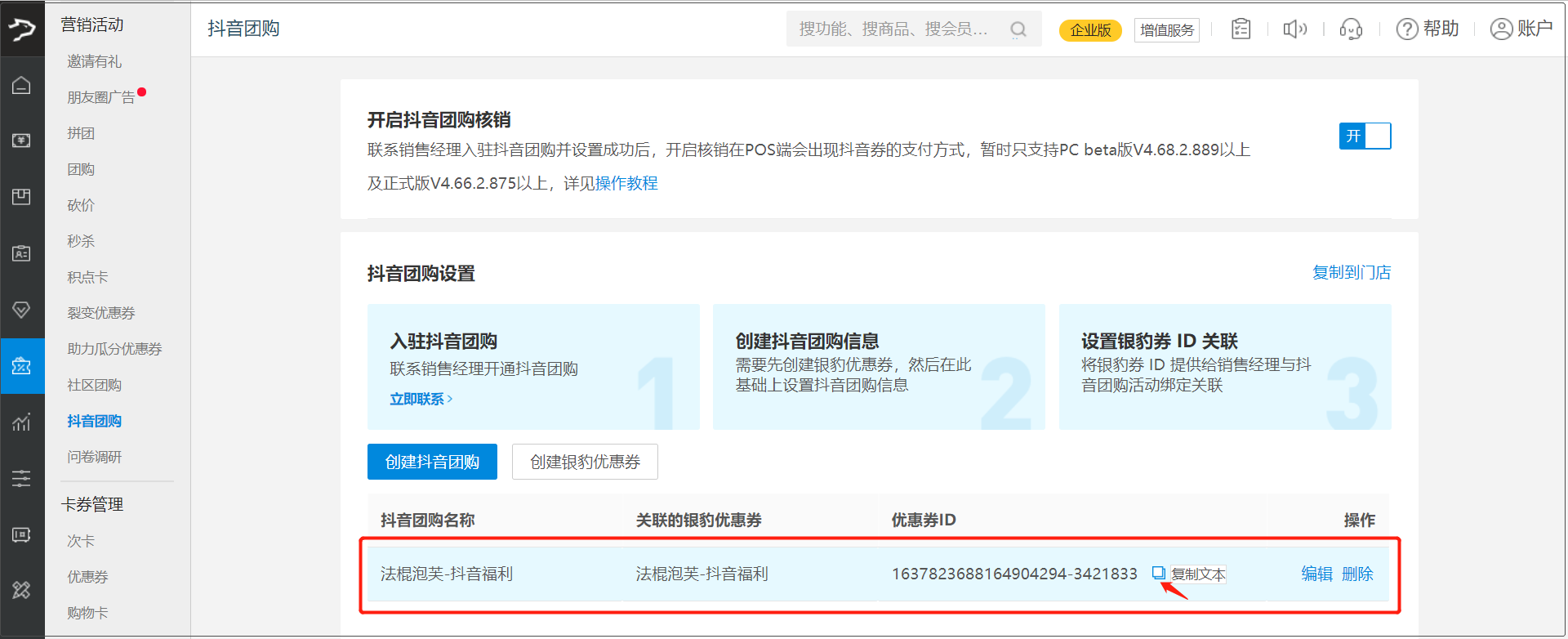Open the 账户 account menu
The image size is (1568, 639).
pyautogui.click(x=1521, y=29)
